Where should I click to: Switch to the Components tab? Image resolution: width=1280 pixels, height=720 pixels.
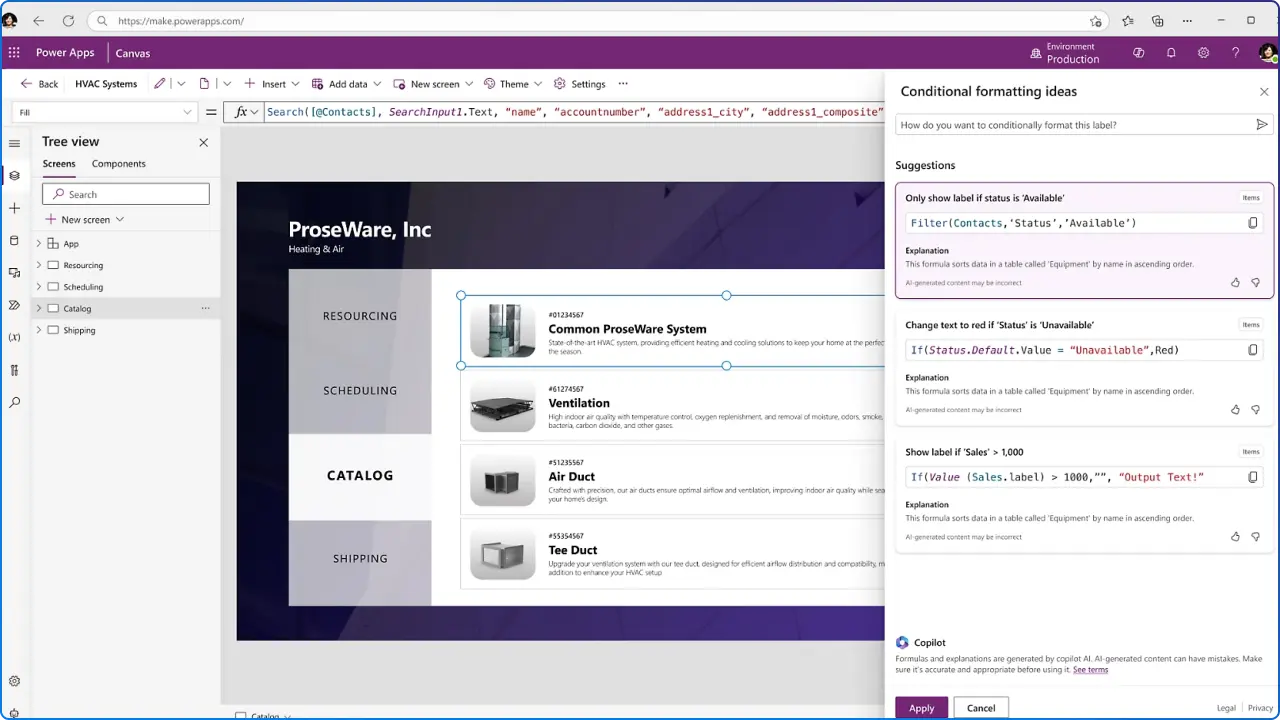(x=118, y=163)
